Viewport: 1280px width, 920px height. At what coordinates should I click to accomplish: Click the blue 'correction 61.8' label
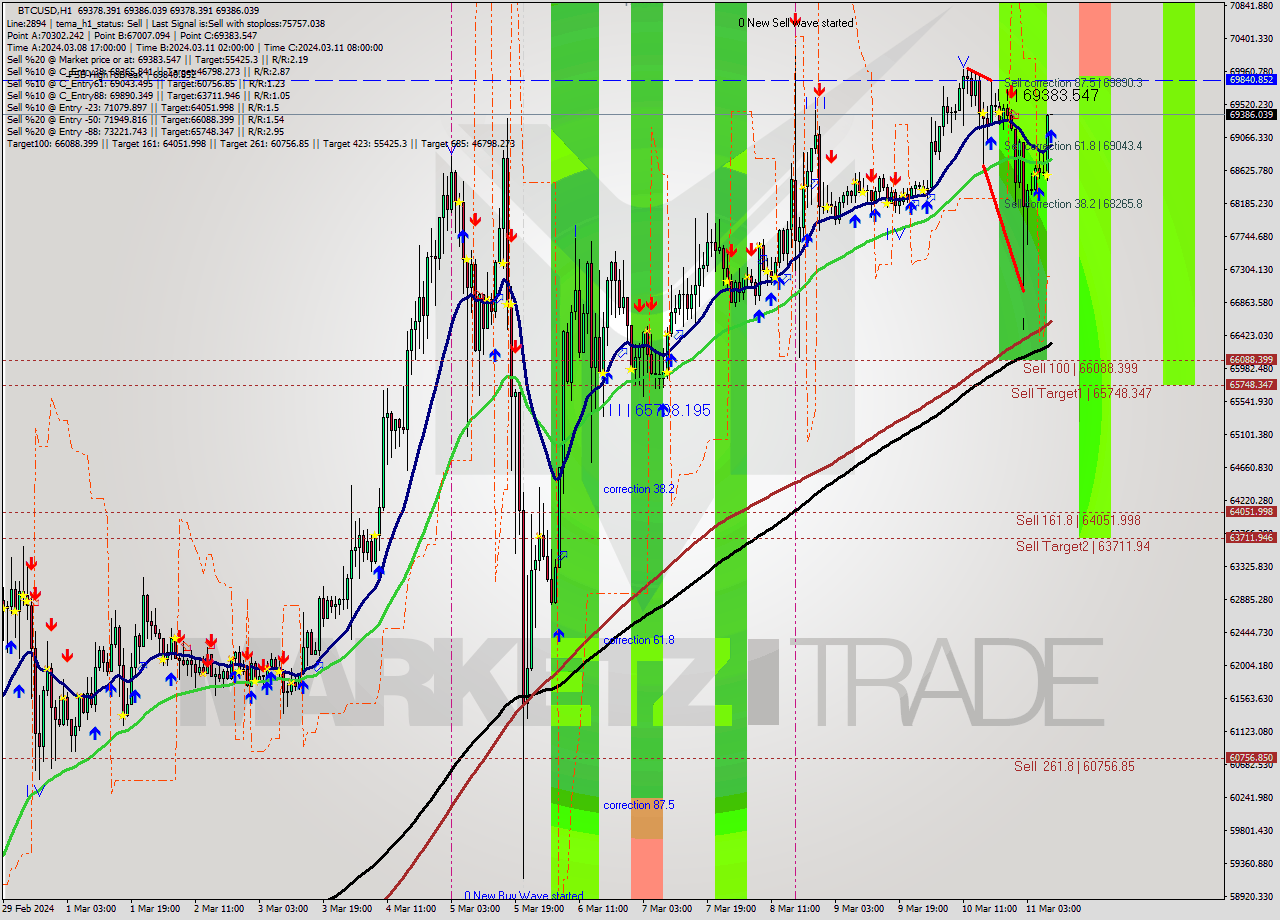(639, 641)
